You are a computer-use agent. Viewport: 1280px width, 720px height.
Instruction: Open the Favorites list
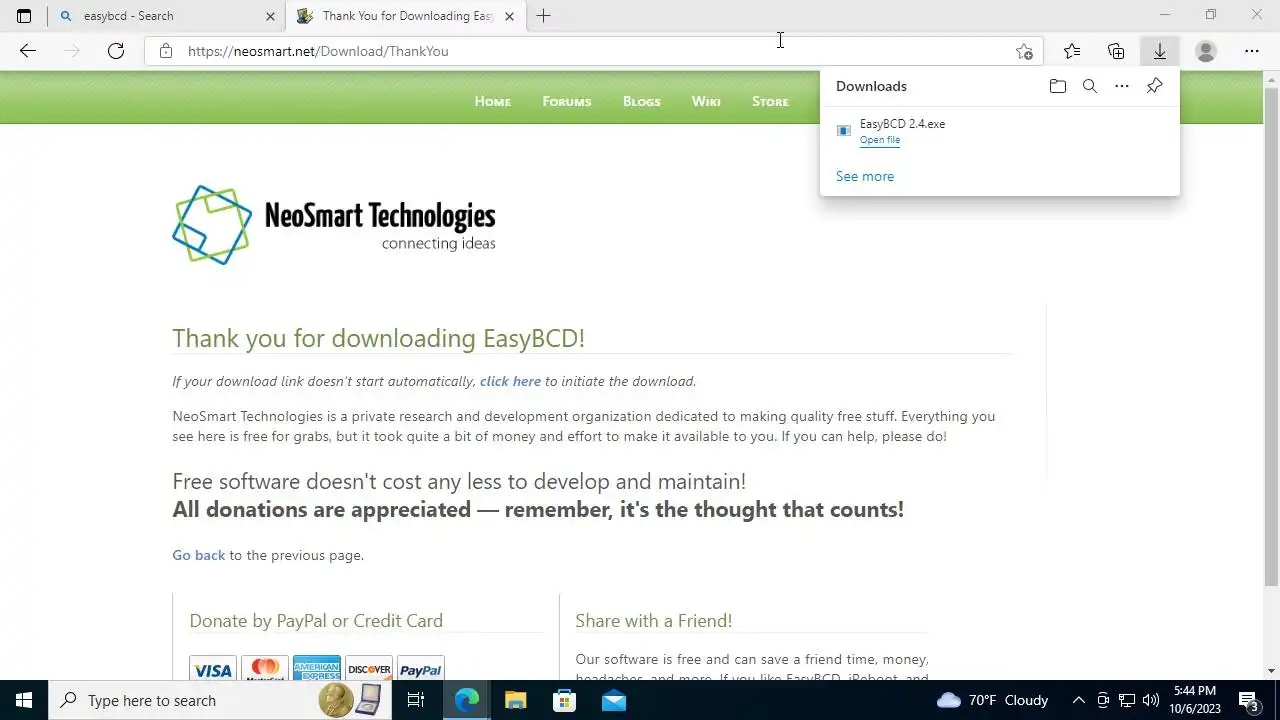pos(1072,51)
